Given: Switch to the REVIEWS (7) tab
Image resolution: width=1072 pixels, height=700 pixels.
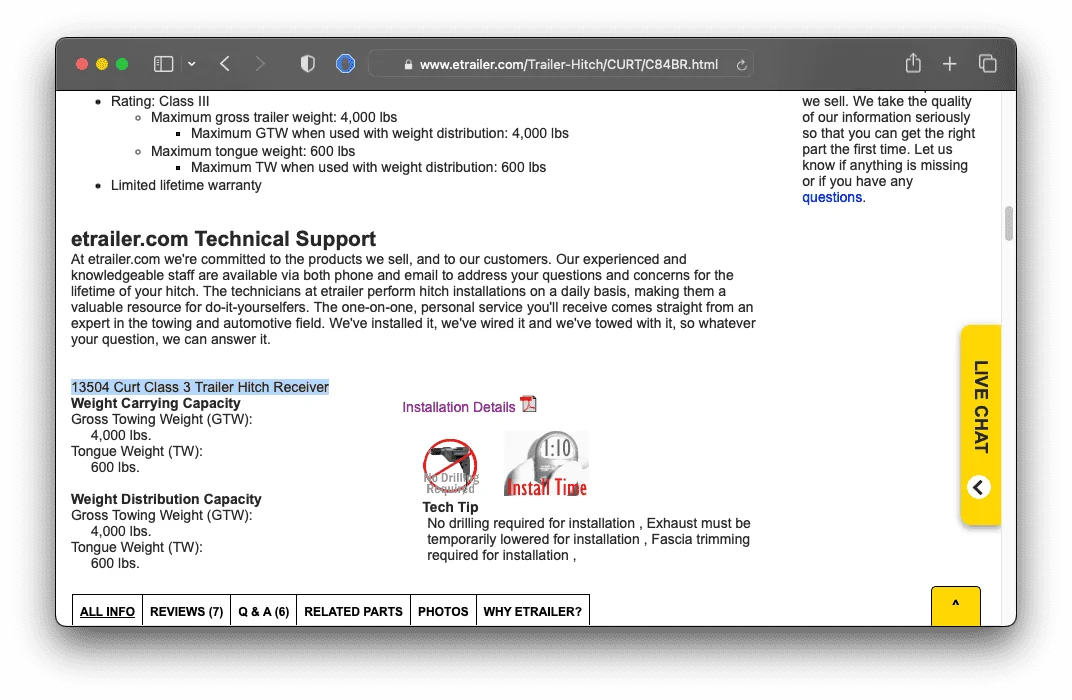Looking at the screenshot, I should click(x=187, y=612).
